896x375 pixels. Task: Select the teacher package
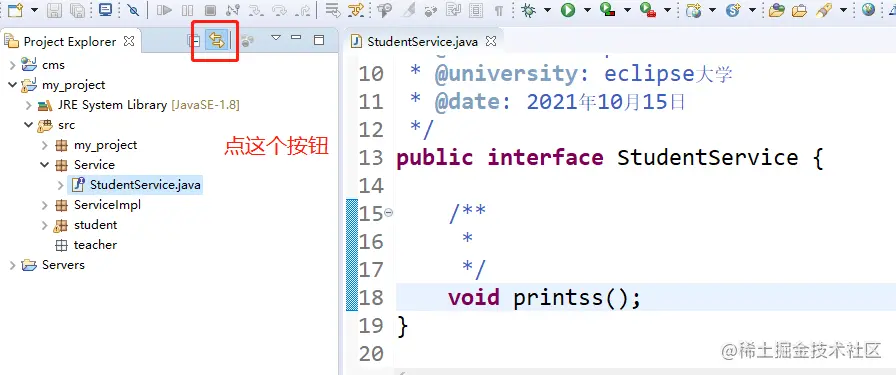point(86,245)
